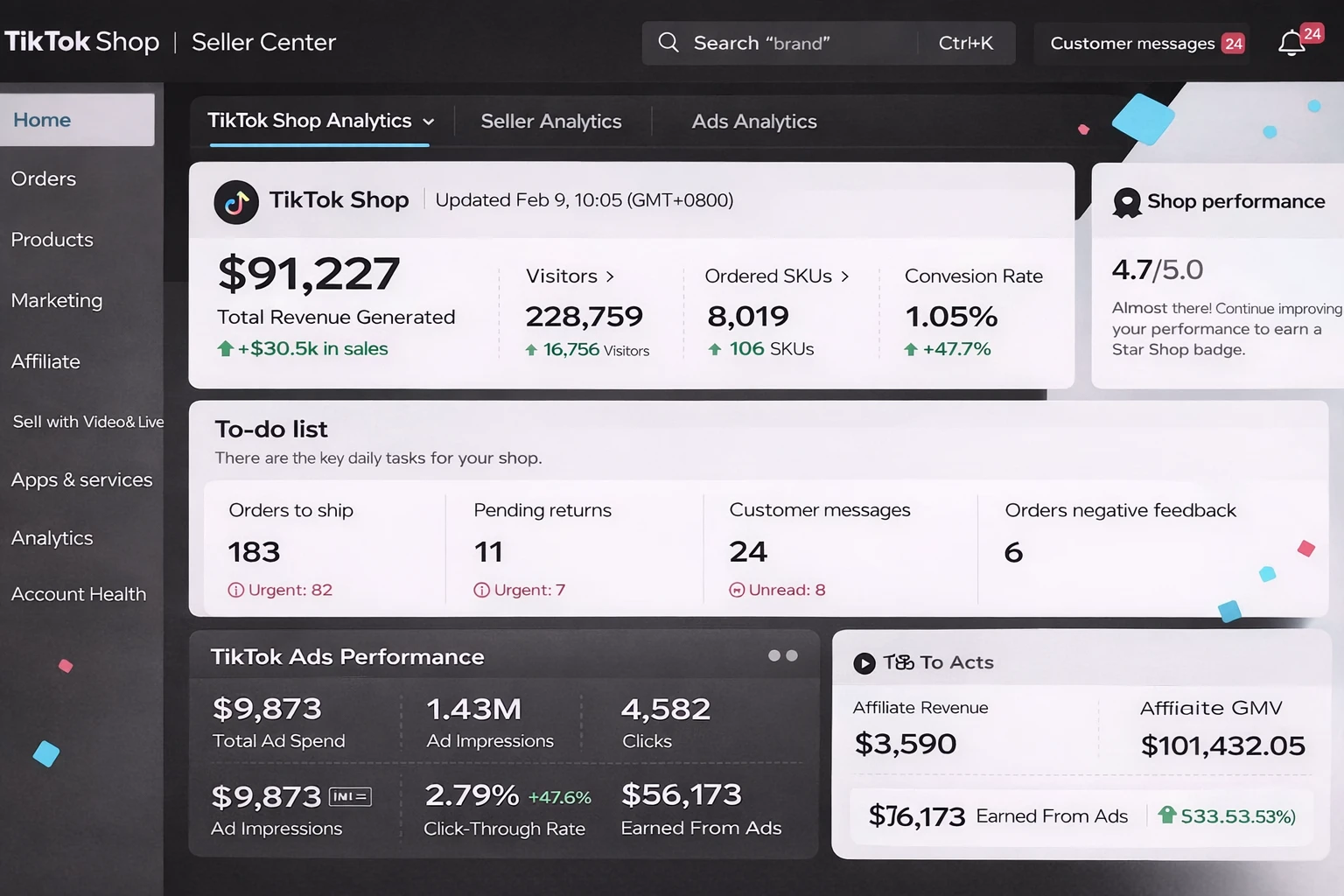The height and width of the screenshot is (896, 1344).
Task: Click the INI badge beside $9,873
Action: 350,796
